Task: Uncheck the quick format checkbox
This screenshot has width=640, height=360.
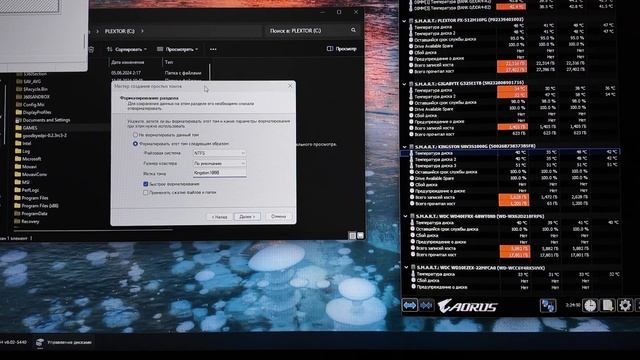Action: tap(146, 184)
